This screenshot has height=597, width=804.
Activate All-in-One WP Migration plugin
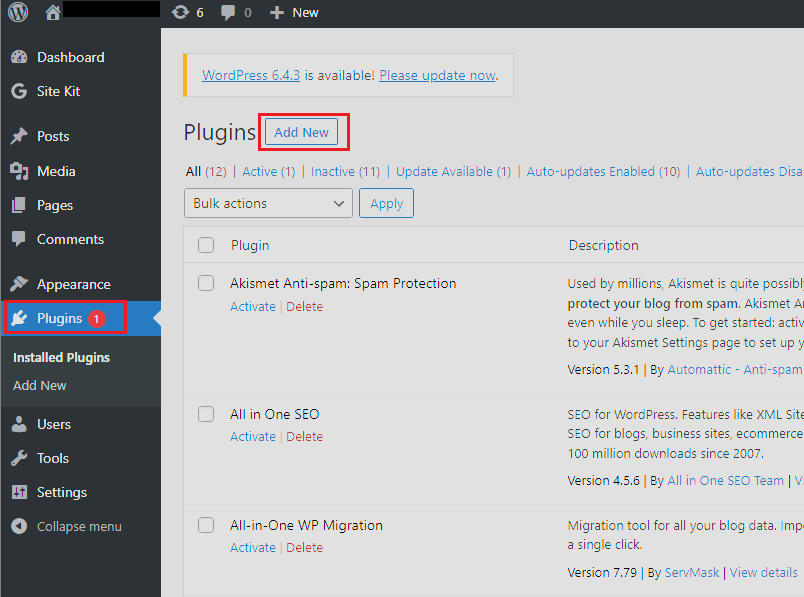pyautogui.click(x=253, y=548)
